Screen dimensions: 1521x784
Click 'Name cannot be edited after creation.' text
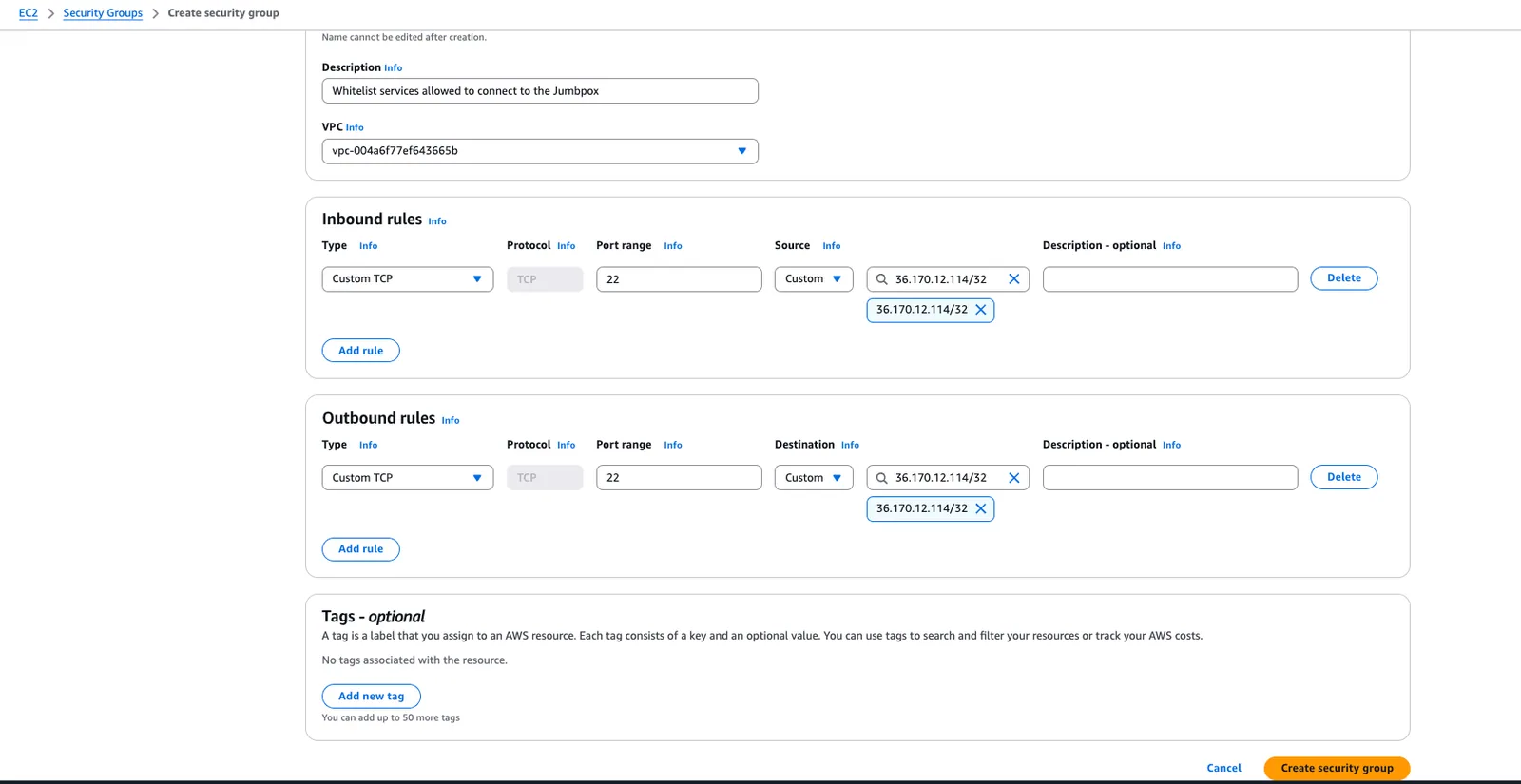[404, 38]
